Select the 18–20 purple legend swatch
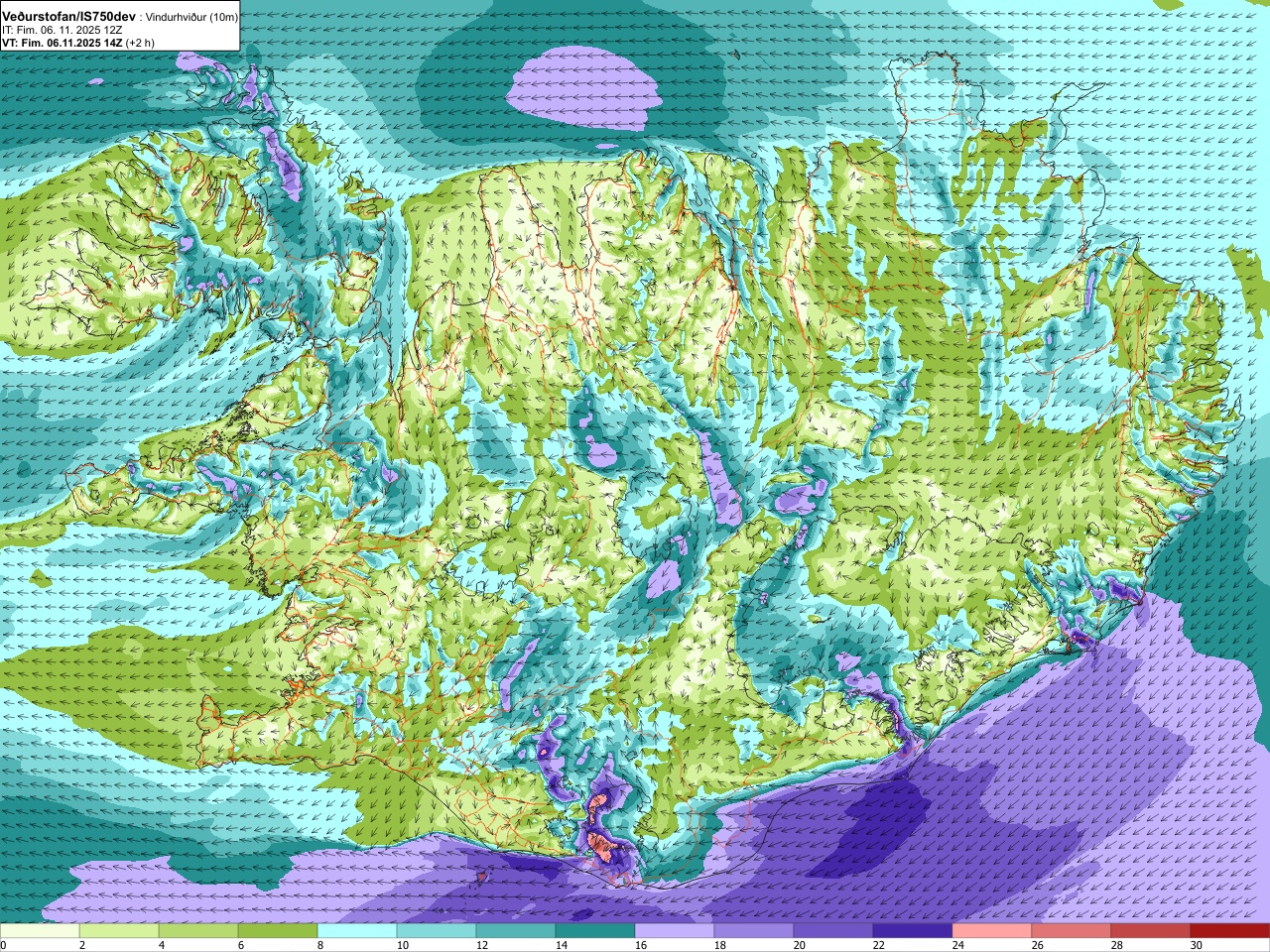The image size is (1270, 952). 754,931
